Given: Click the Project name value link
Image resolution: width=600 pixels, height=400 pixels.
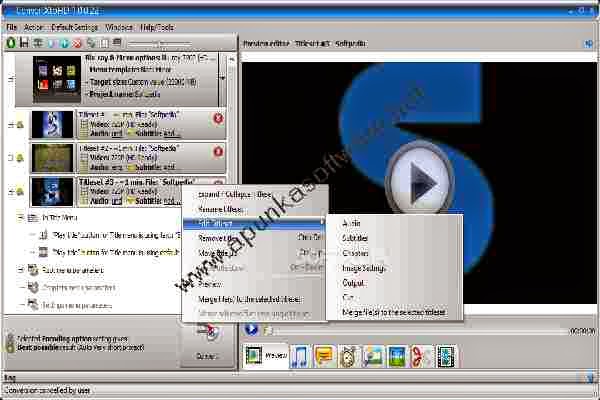Looking at the screenshot, I should point(147,94).
